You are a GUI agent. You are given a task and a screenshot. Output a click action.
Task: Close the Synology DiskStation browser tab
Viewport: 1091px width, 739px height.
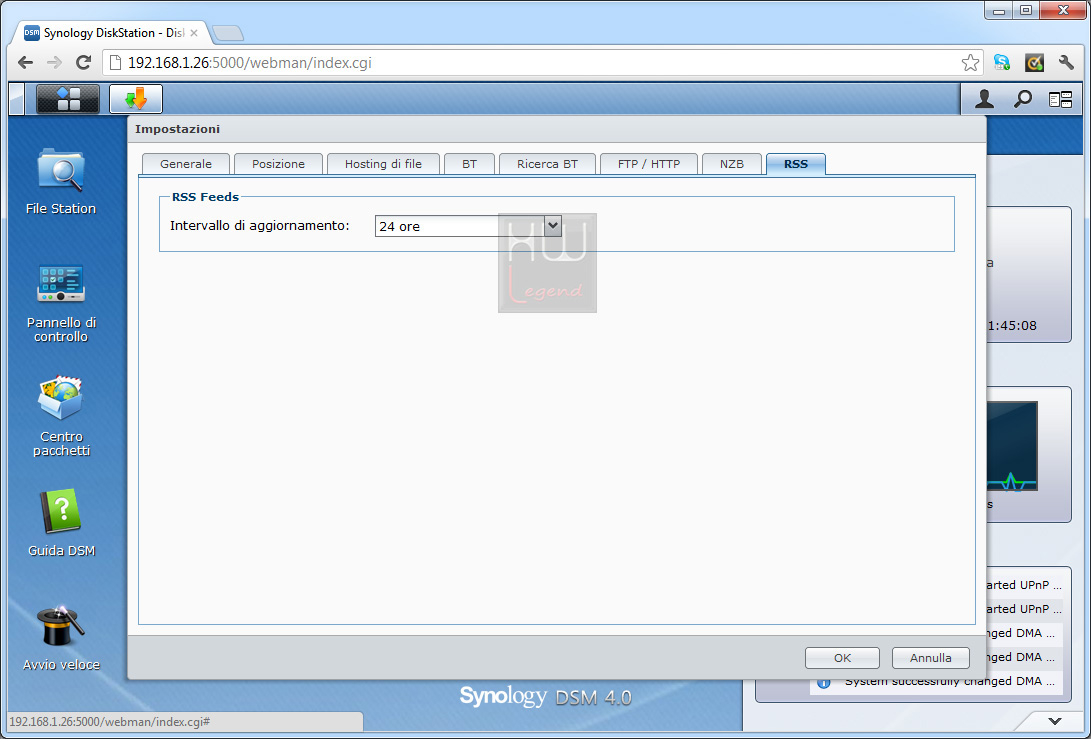193,33
